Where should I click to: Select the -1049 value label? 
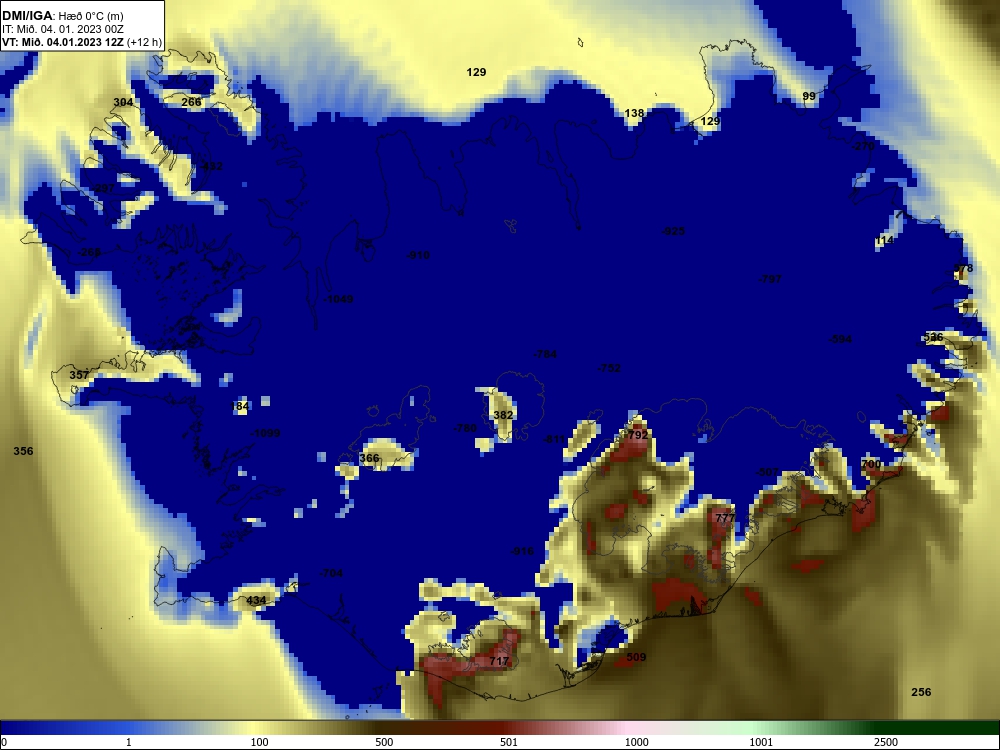338,299
